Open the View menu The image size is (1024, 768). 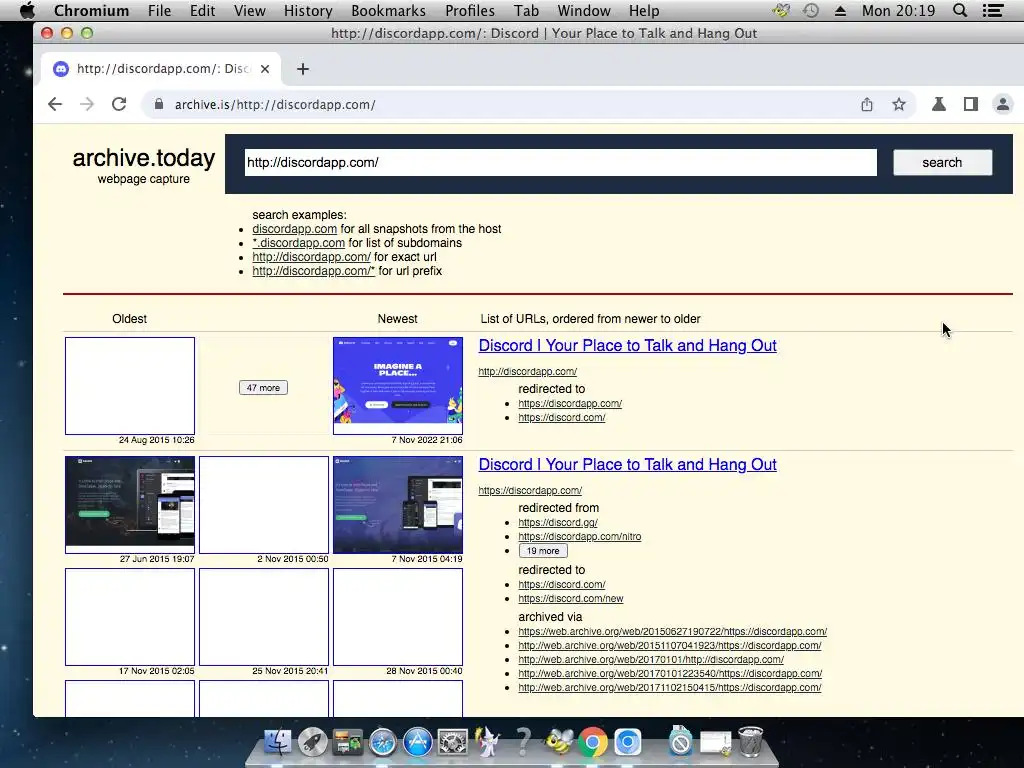(249, 10)
